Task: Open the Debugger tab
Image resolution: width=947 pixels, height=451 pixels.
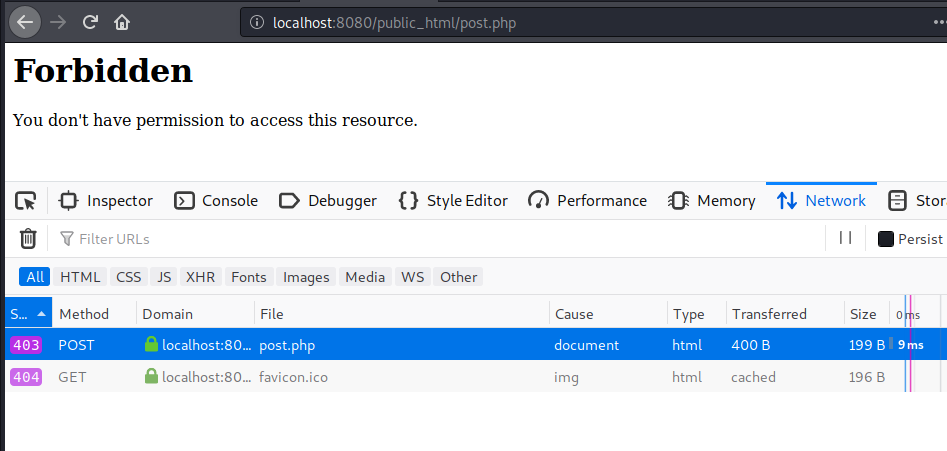Action: 328,201
